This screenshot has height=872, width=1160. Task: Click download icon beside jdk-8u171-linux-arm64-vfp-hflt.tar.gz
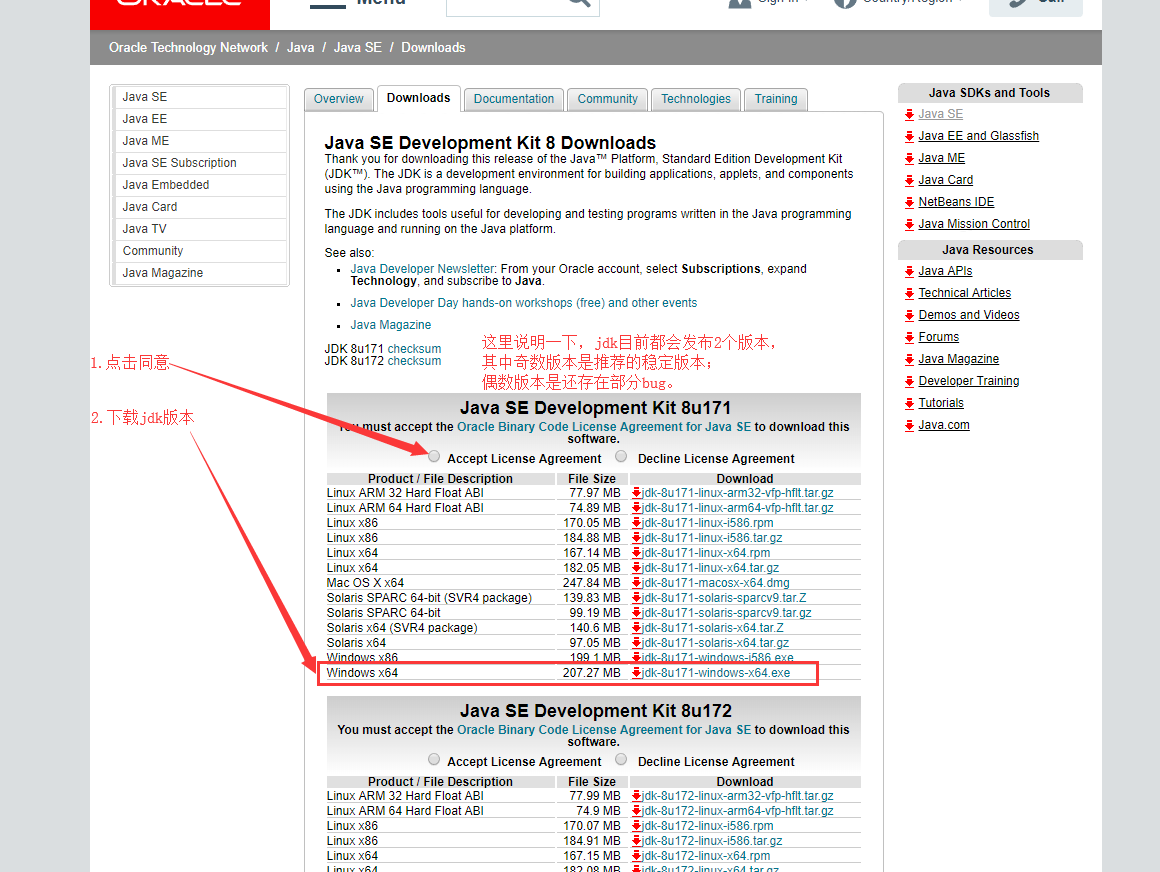tap(636, 508)
